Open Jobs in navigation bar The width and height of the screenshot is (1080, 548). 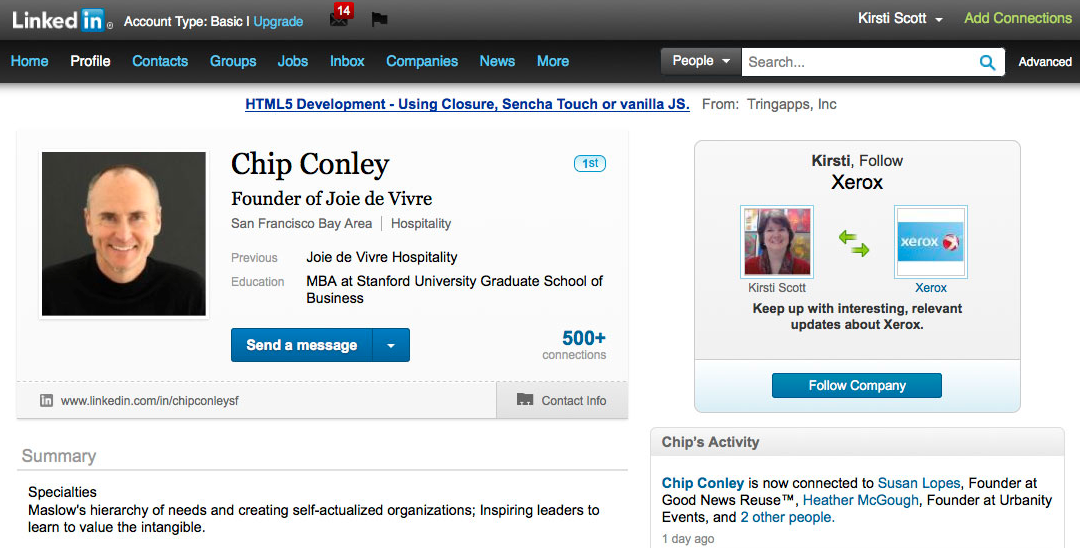pos(293,61)
